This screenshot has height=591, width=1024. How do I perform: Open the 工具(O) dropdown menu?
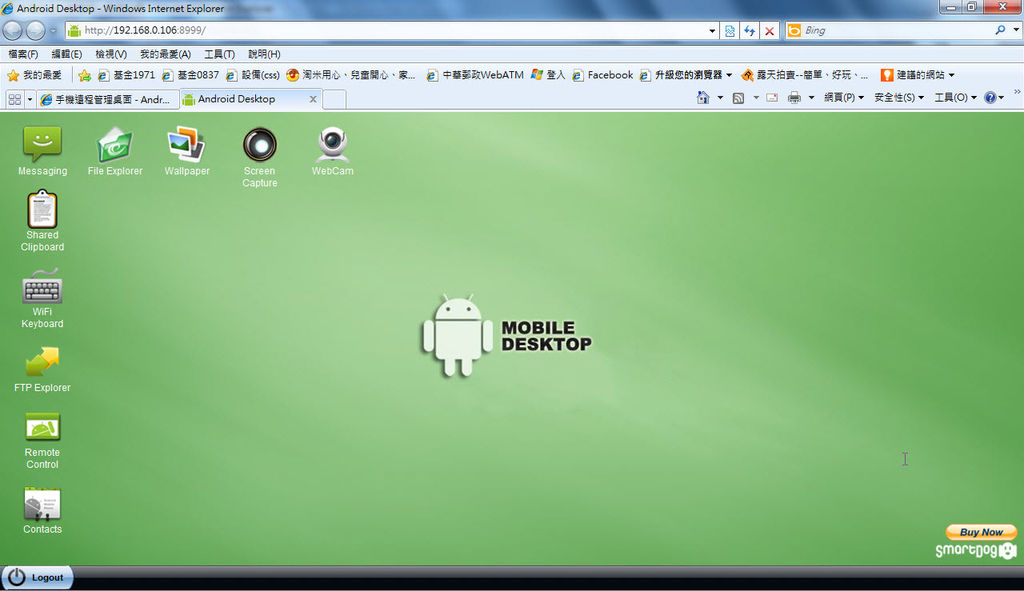tap(955, 97)
